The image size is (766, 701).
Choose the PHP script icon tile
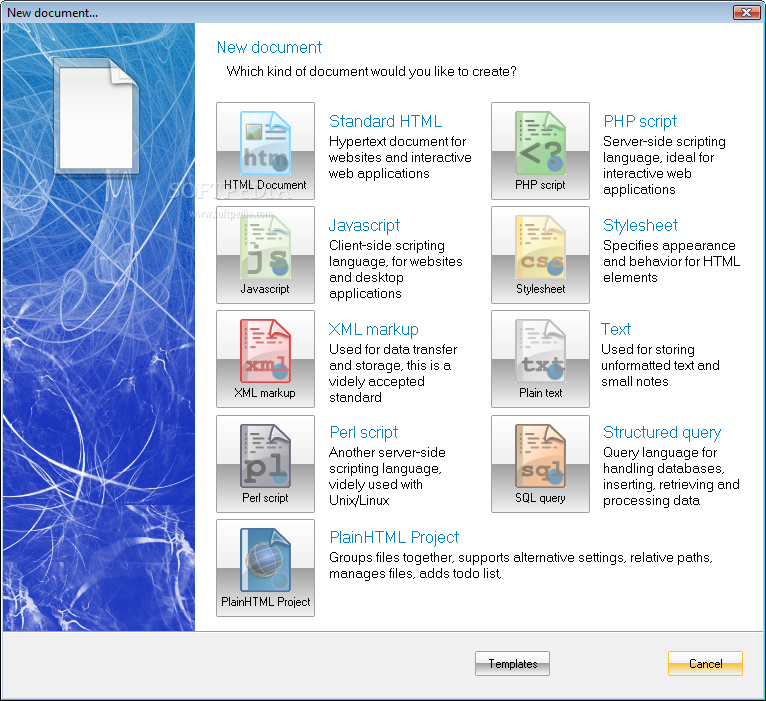click(540, 150)
